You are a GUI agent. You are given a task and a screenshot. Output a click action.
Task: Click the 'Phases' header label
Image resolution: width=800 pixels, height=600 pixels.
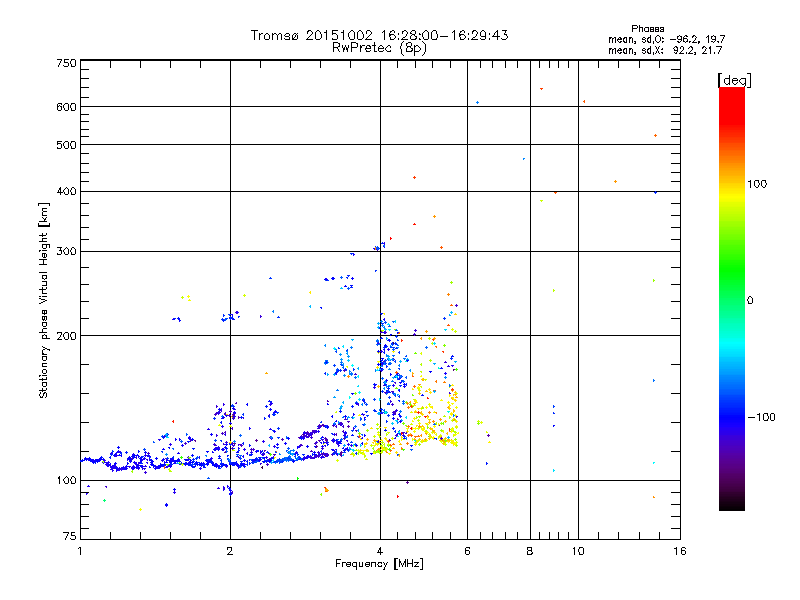(647, 29)
